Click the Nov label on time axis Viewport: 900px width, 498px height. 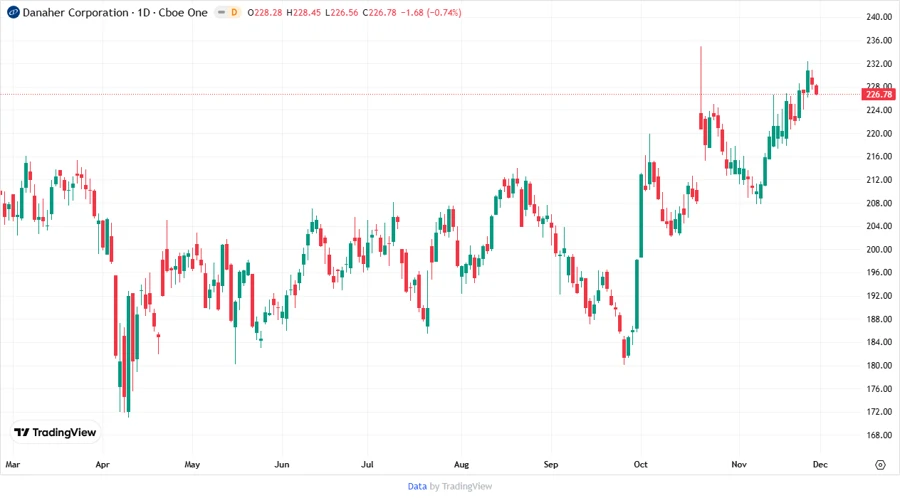point(739,465)
